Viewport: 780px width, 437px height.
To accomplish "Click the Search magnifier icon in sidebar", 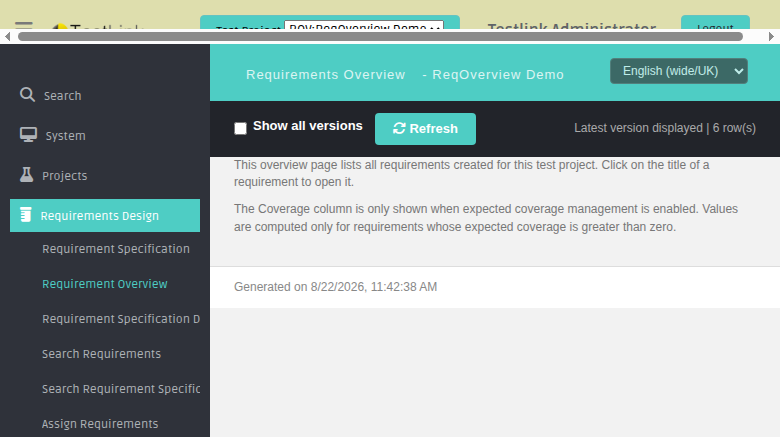I will coord(27,95).
